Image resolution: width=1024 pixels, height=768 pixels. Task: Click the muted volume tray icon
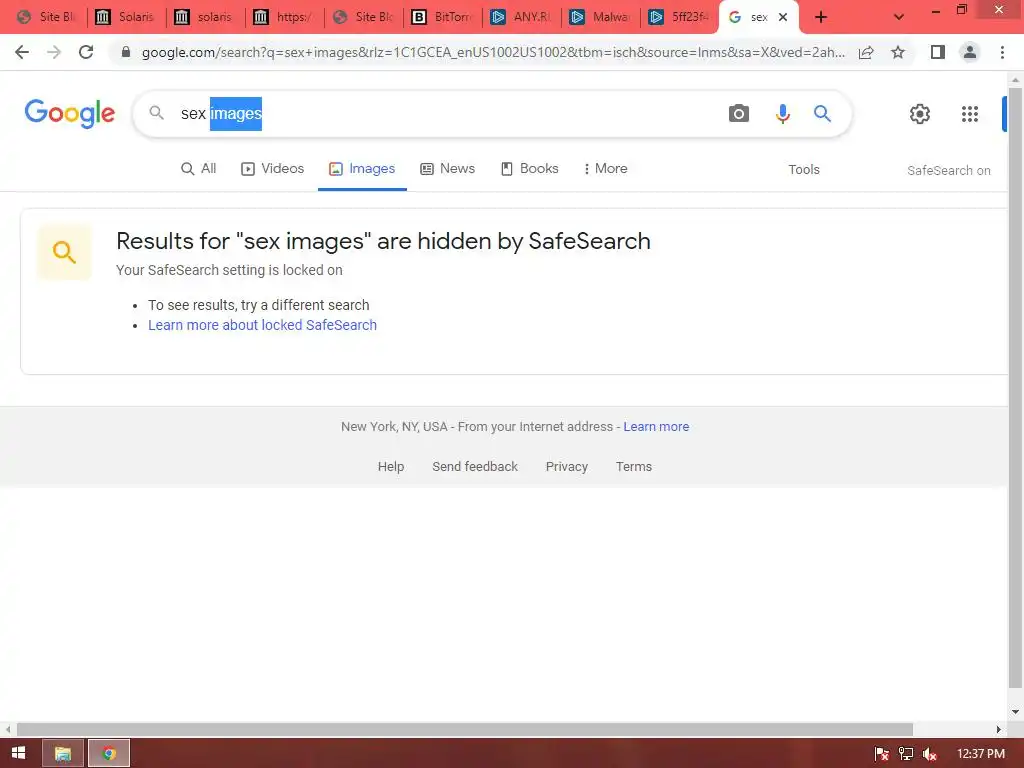pyautogui.click(x=929, y=754)
